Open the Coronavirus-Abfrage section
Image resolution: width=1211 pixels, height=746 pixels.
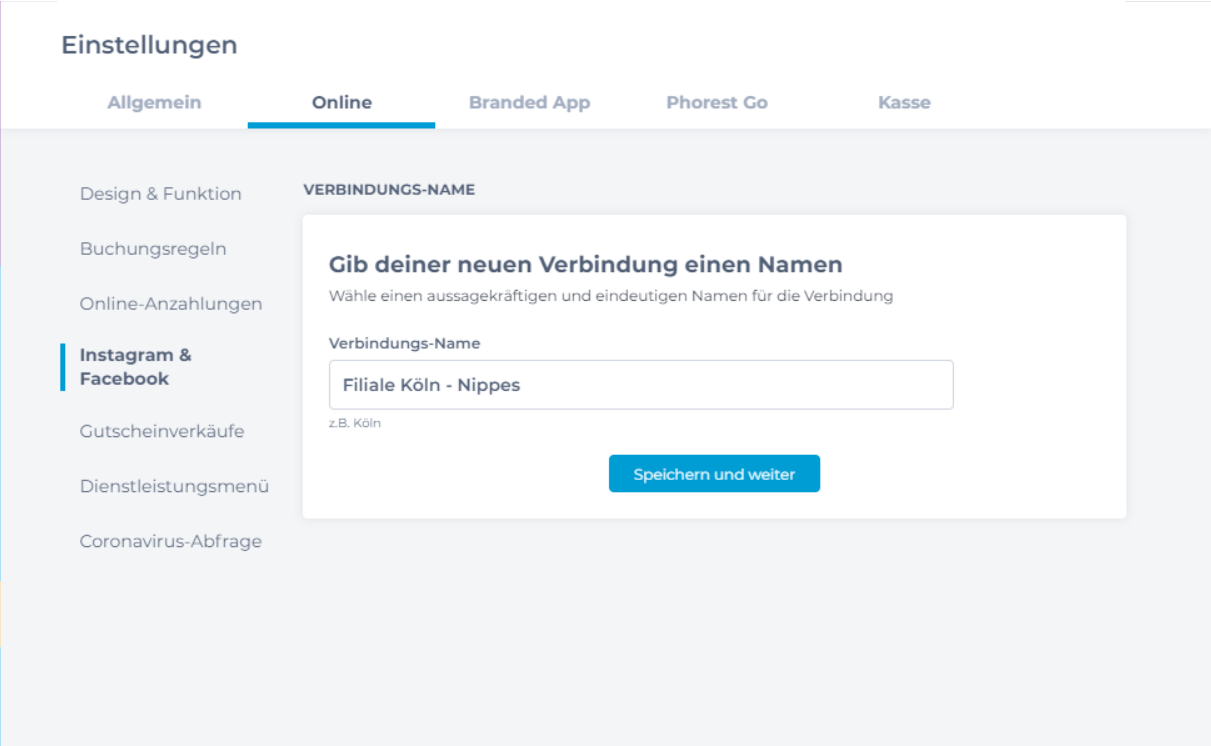tap(171, 542)
